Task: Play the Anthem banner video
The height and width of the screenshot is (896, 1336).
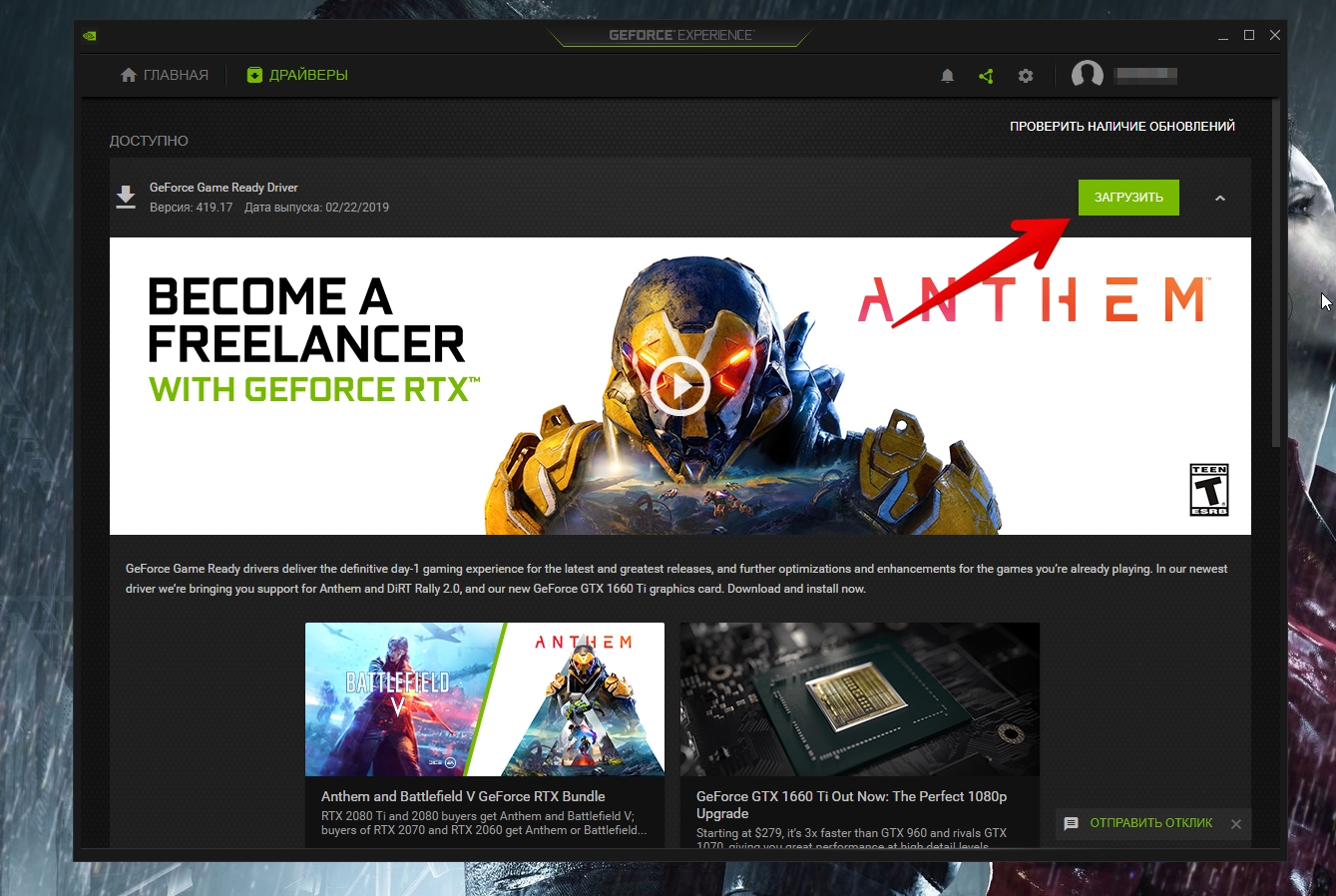Action: click(679, 385)
